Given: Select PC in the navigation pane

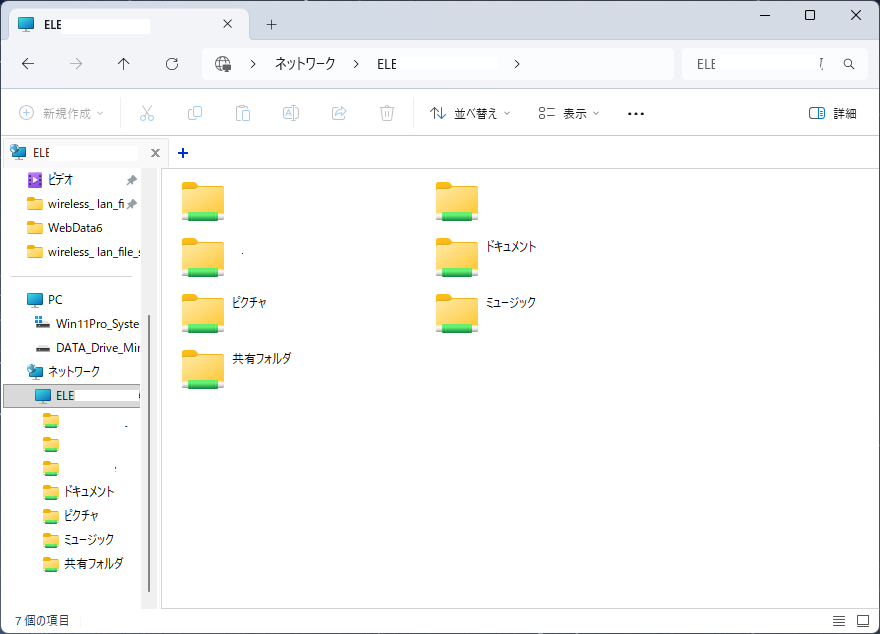Looking at the screenshot, I should pos(55,299).
